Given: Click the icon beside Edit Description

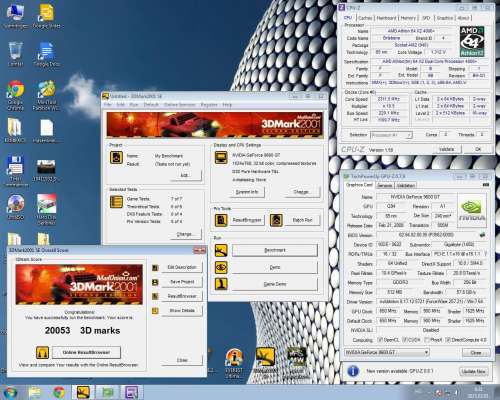Looking at the screenshot, I should (155, 267).
